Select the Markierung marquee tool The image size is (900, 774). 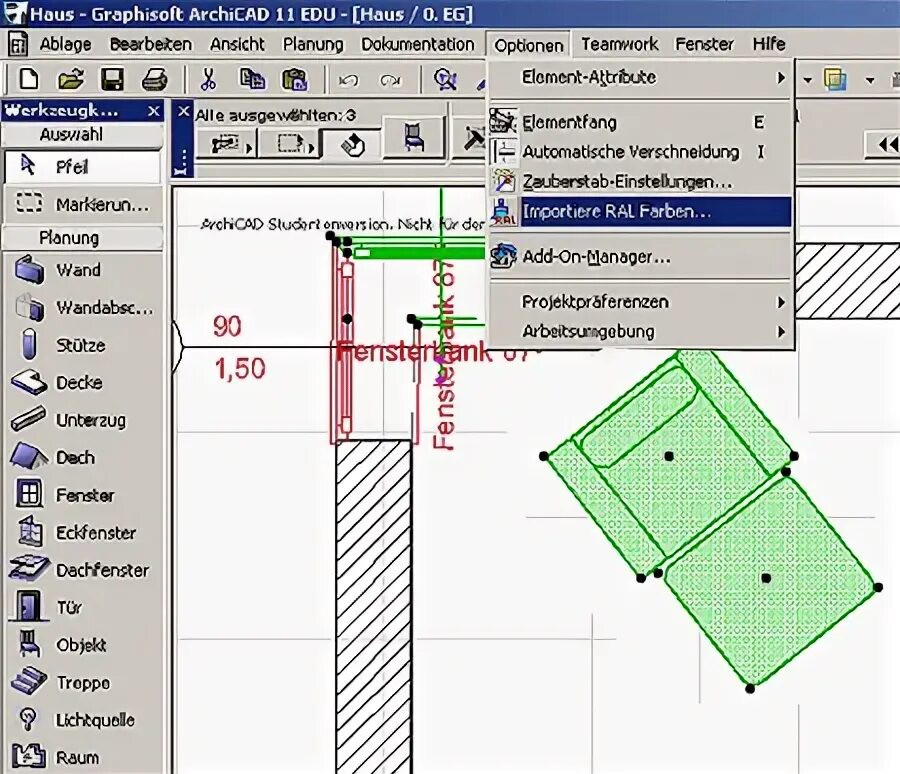[82, 204]
